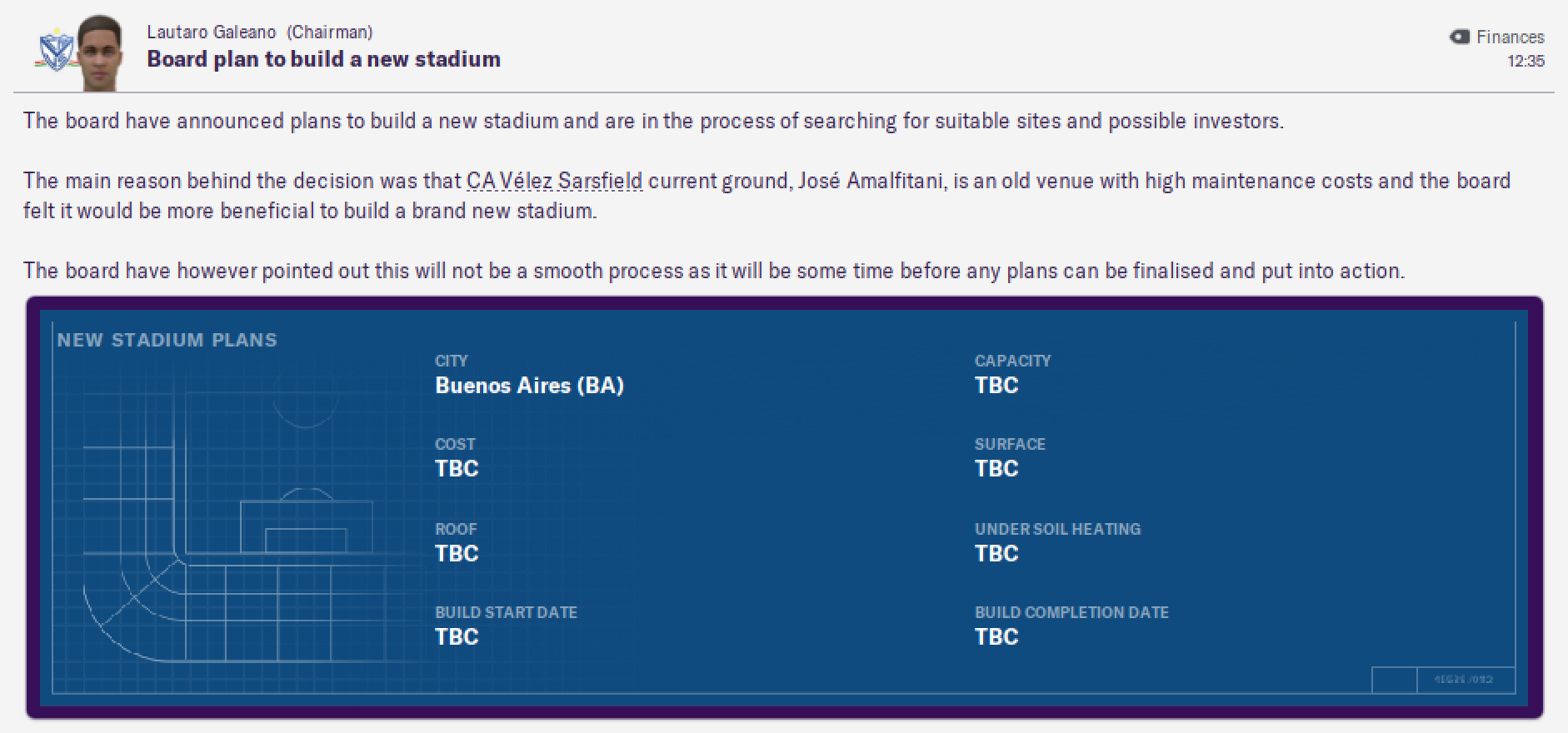Screen dimensions: 1568x733
Task: Click the TBC value under Surface
Action: [x=996, y=469]
